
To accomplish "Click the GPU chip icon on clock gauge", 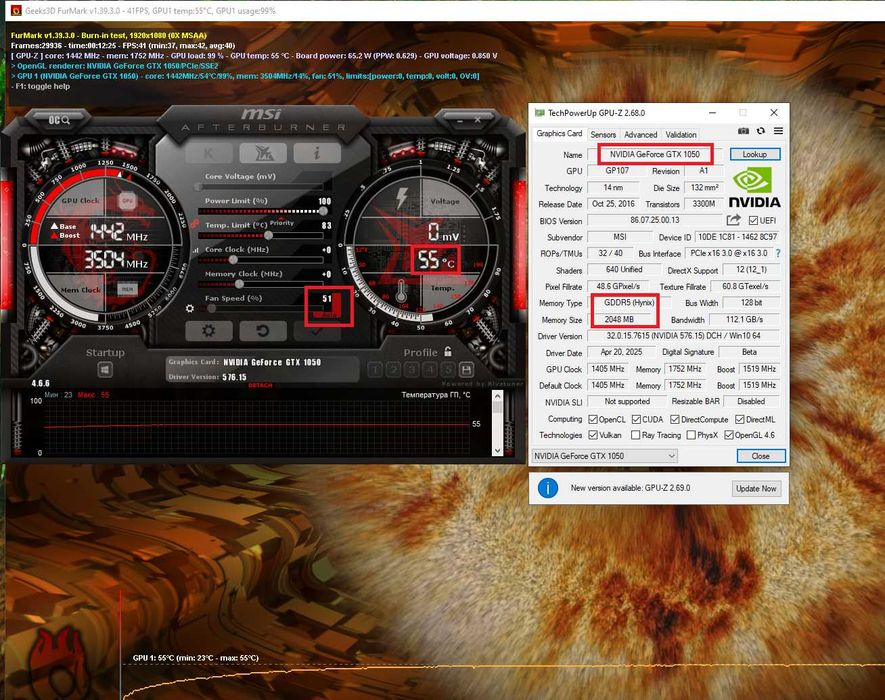I will point(128,200).
